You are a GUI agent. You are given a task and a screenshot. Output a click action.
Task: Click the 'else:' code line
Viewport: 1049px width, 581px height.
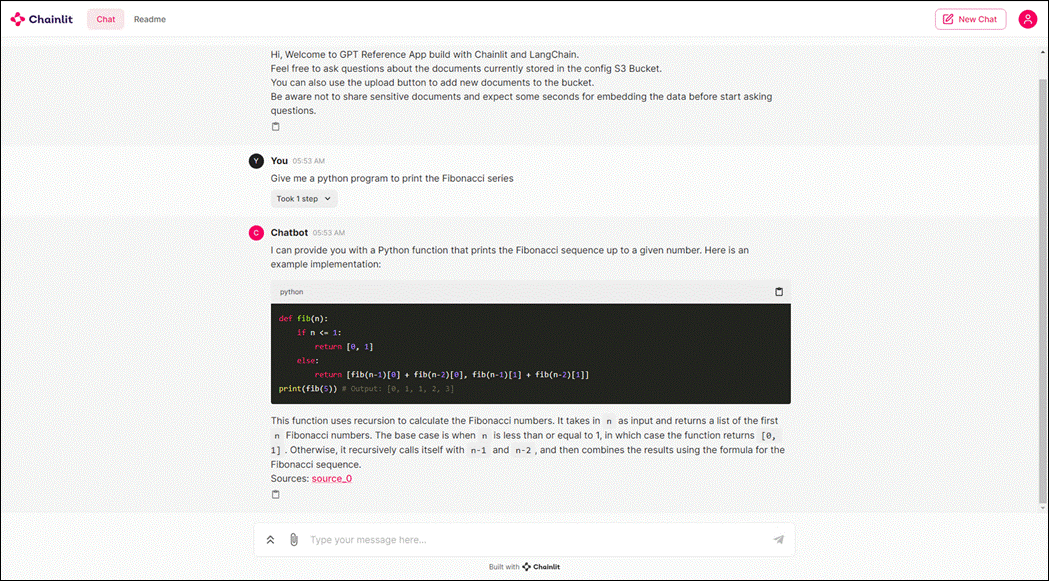(x=306, y=361)
